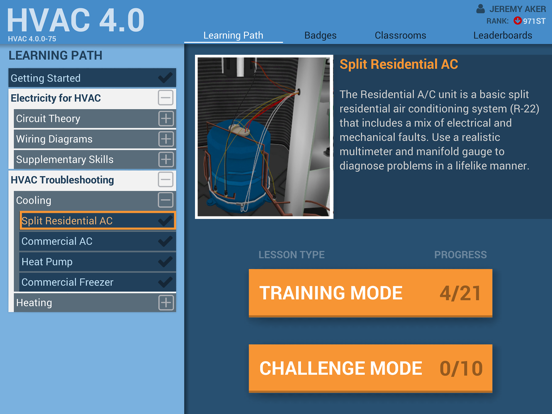Open the Leaderboards tab
This screenshot has height=414, width=552.
click(503, 35)
